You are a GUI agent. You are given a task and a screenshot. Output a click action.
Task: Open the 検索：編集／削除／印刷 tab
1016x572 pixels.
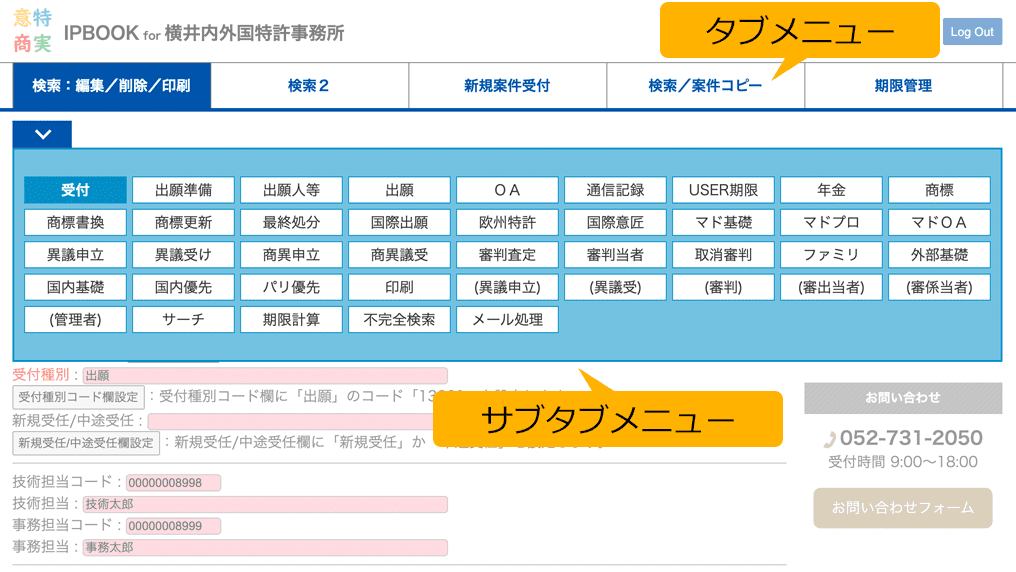pos(111,86)
